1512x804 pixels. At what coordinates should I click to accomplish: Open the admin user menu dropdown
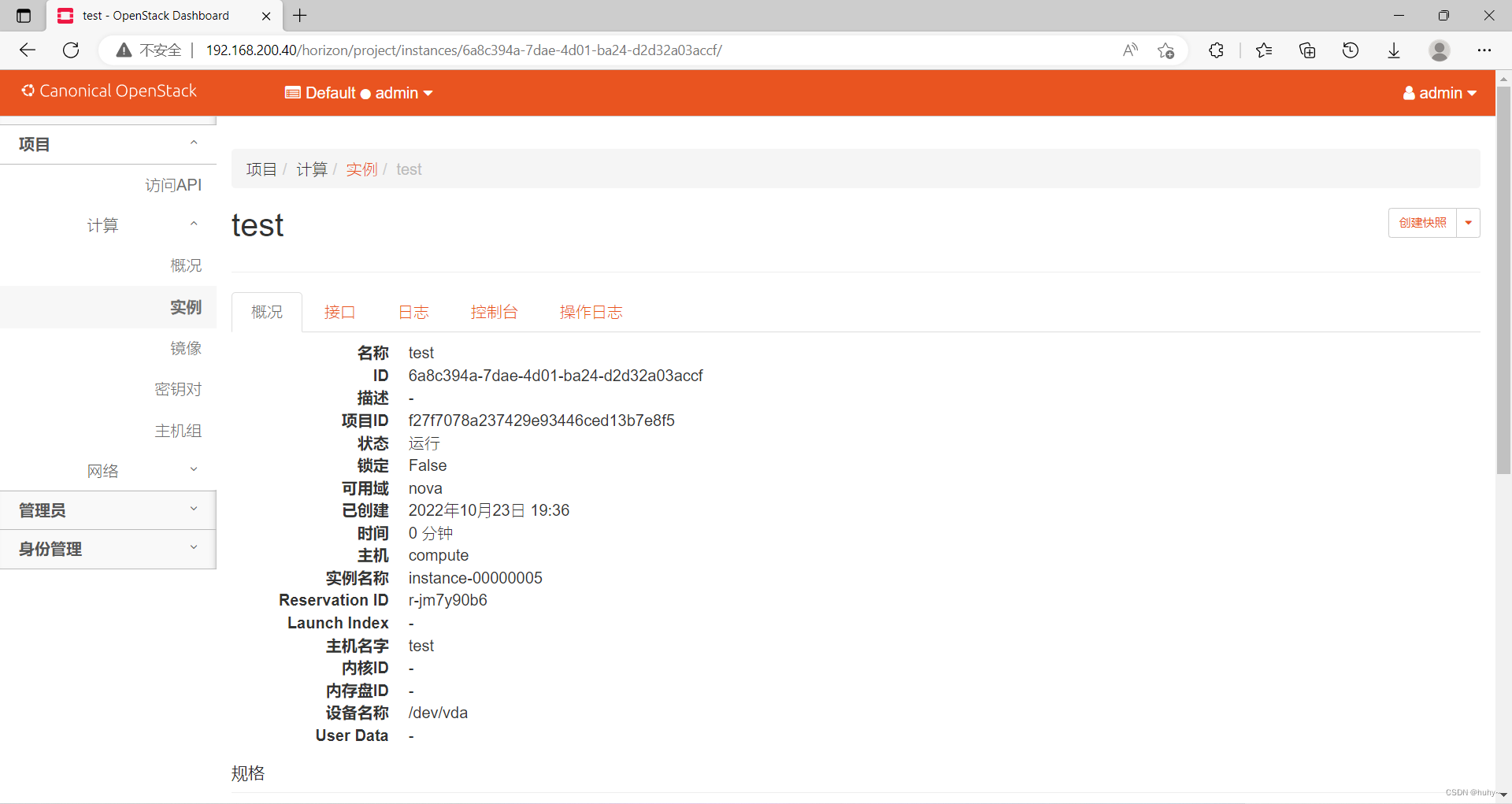coord(1440,93)
